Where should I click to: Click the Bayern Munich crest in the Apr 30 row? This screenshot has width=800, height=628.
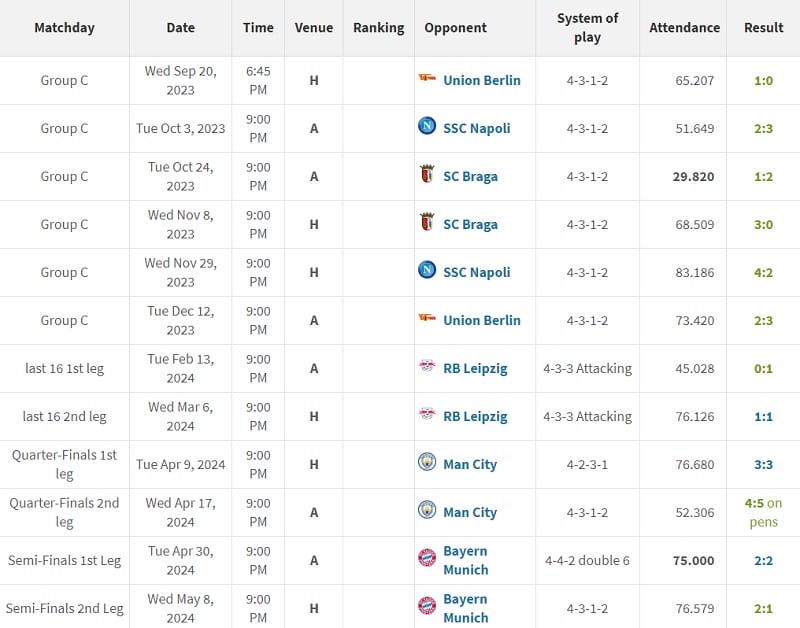point(427,559)
